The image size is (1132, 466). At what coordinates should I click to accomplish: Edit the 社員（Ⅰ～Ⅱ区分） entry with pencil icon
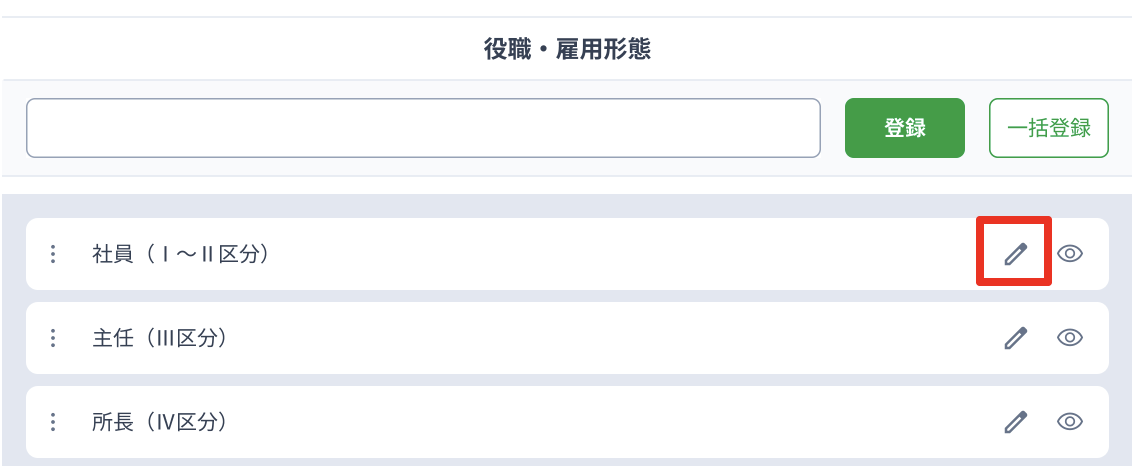tap(1015, 254)
